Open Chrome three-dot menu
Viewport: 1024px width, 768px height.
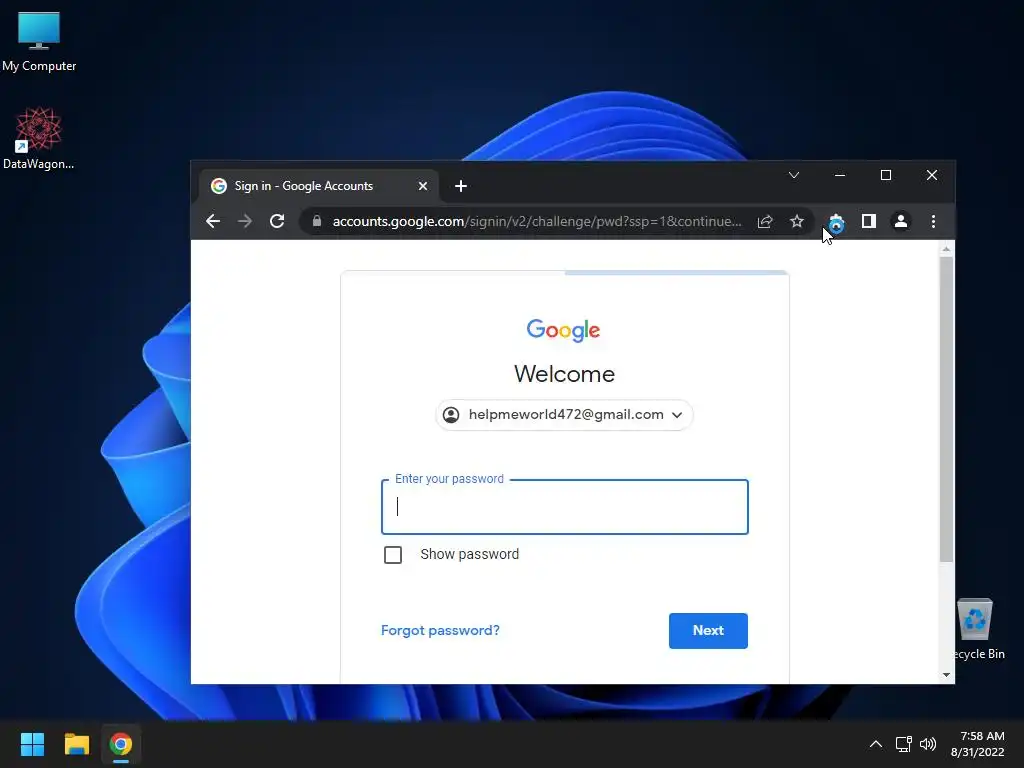(933, 221)
